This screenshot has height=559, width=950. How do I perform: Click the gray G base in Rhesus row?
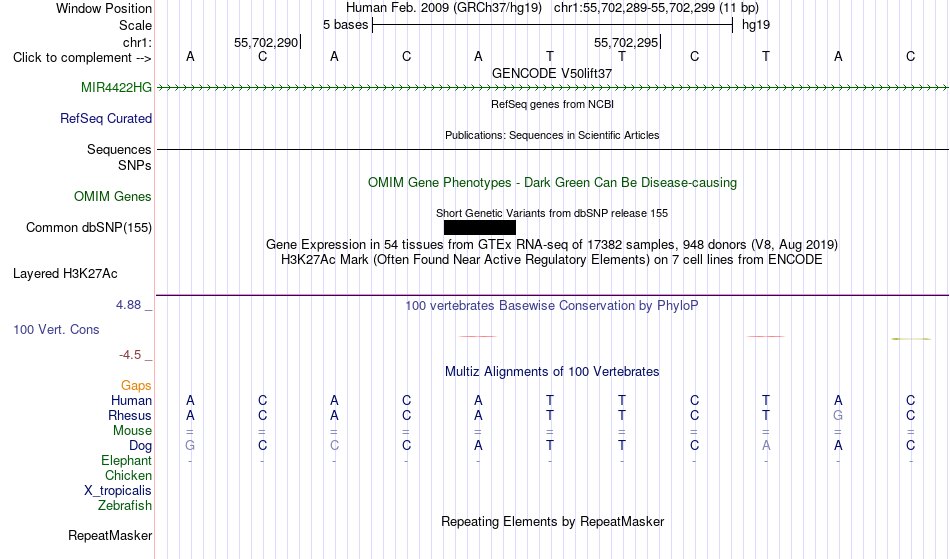[x=838, y=416]
